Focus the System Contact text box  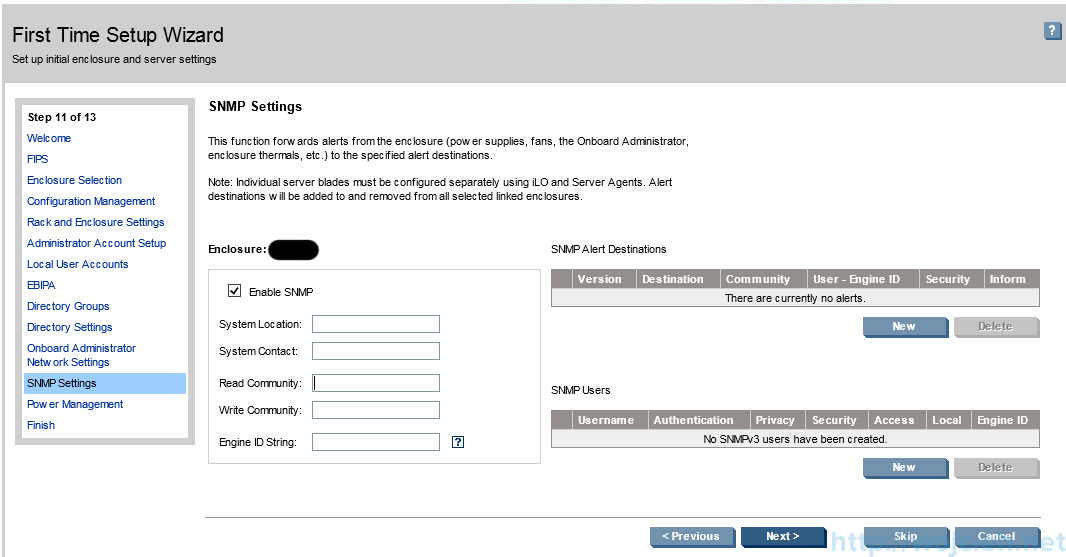pos(376,351)
